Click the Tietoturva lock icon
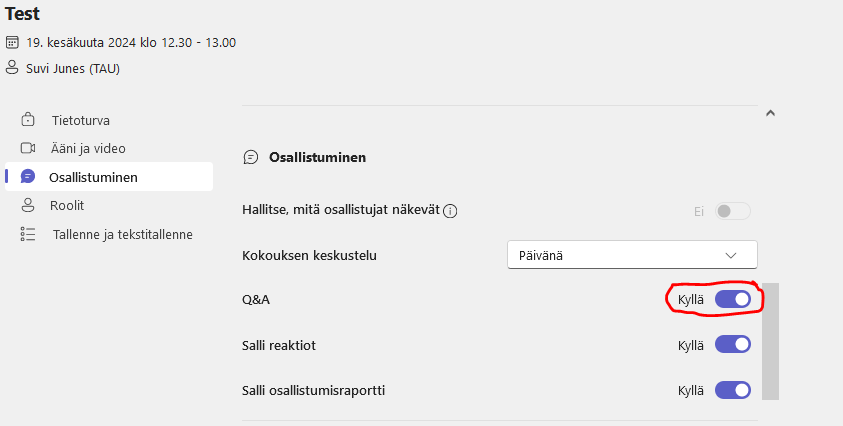The height and width of the screenshot is (426, 843). coord(28,120)
